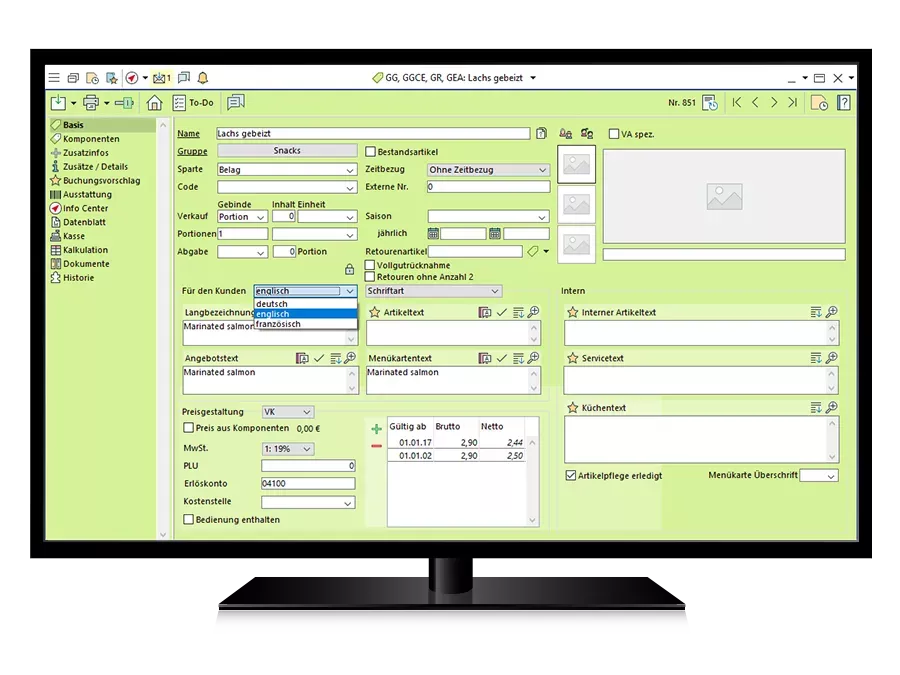Uncheck Artikelpflege erledigt checkbox
This screenshot has height=675, width=900.
[571, 476]
